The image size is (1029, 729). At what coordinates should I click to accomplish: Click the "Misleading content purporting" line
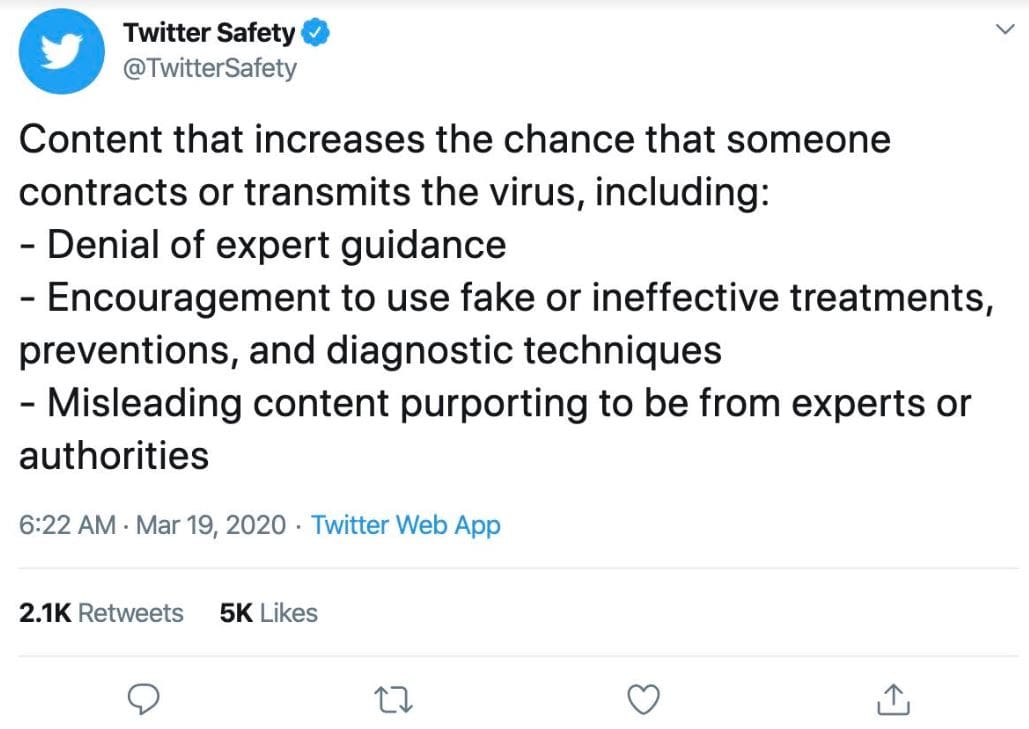pyautogui.click(x=495, y=404)
